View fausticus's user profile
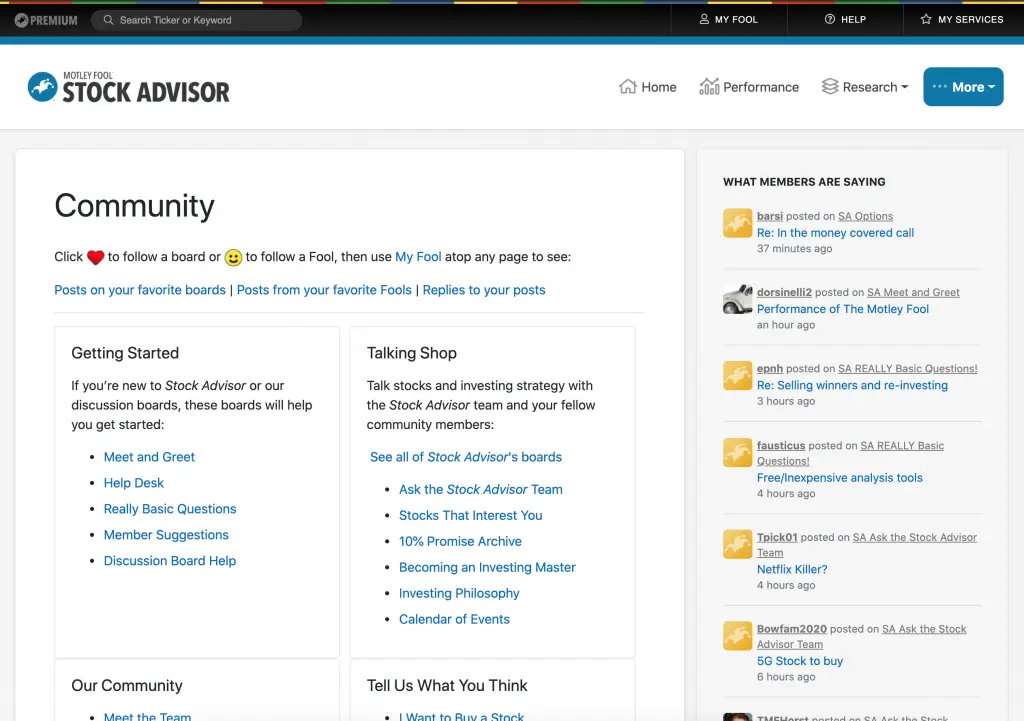The image size is (1024, 721). 781,446
